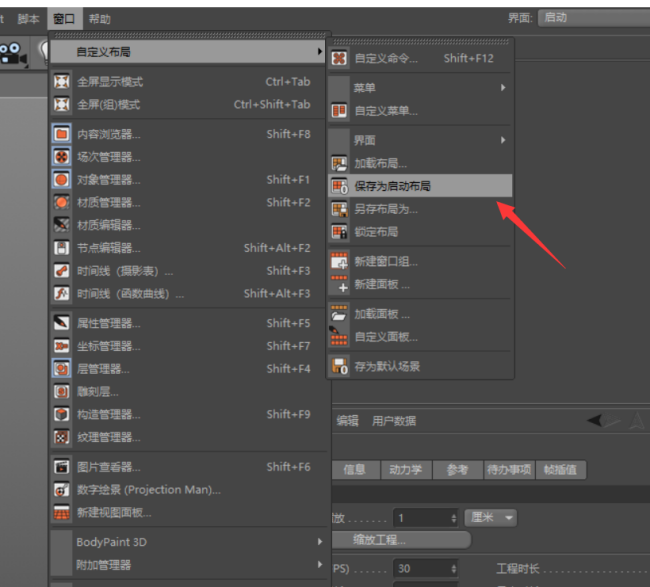Image resolution: width=650 pixels, height=587 pixels.
Task: Expand the 菜单 submenu arrow
Action: 503,87
